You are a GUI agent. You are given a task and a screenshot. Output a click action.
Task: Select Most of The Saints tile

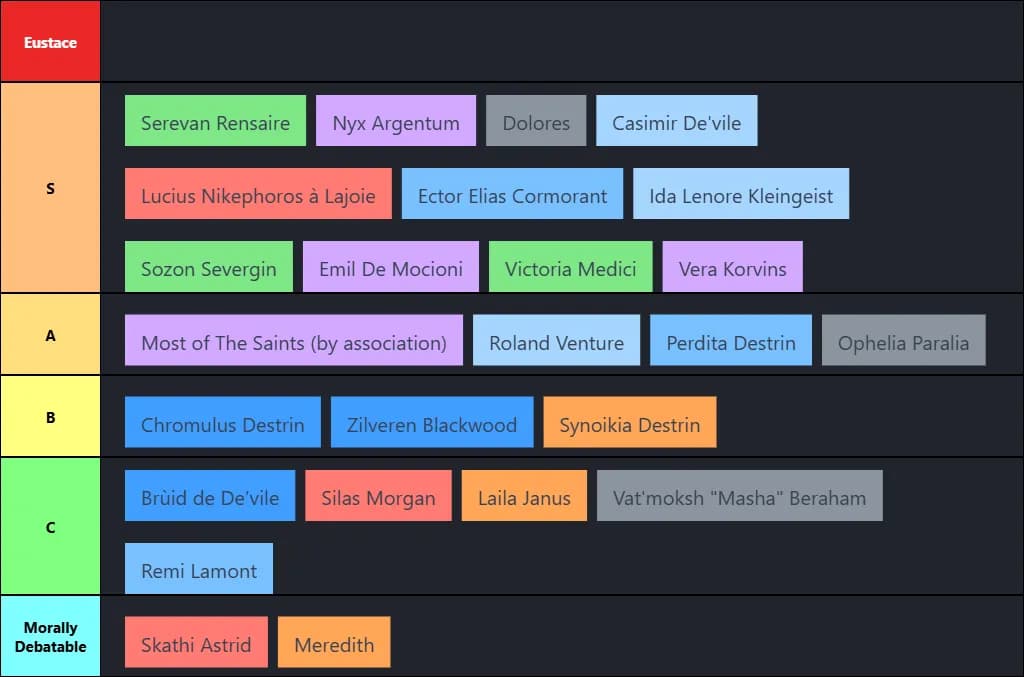[294, 342]
